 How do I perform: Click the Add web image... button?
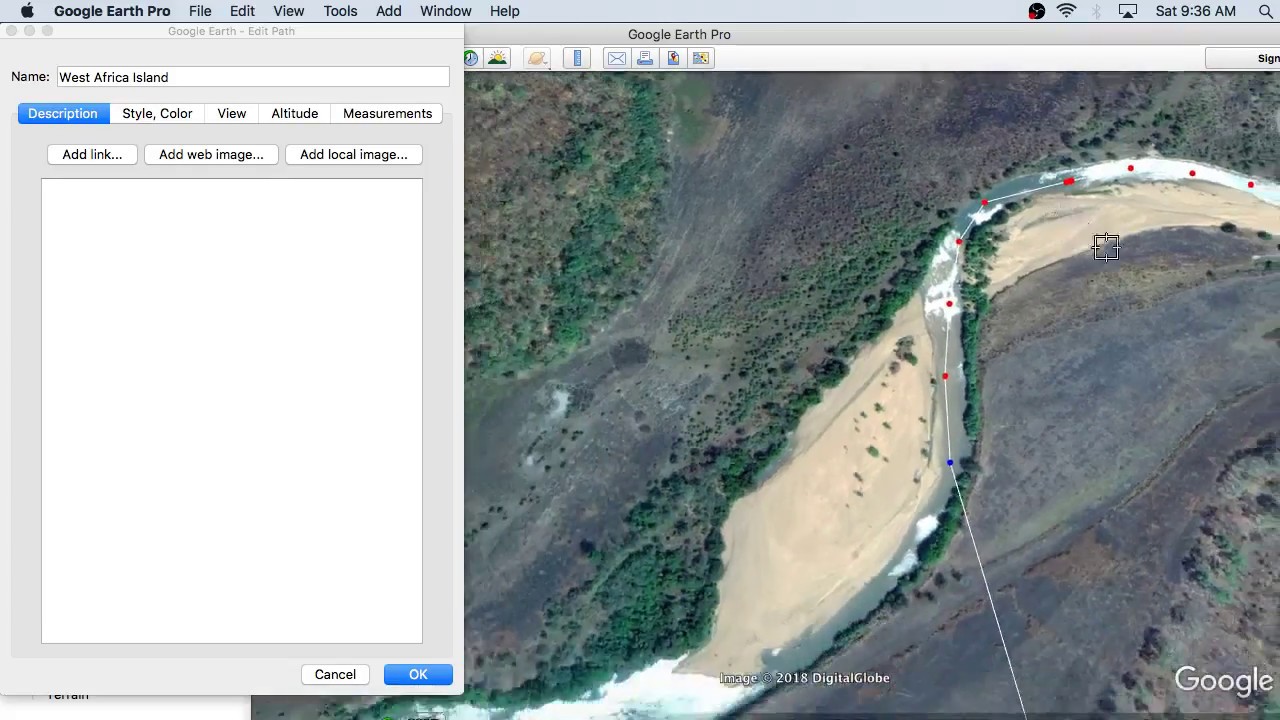(x=211, y=154)
